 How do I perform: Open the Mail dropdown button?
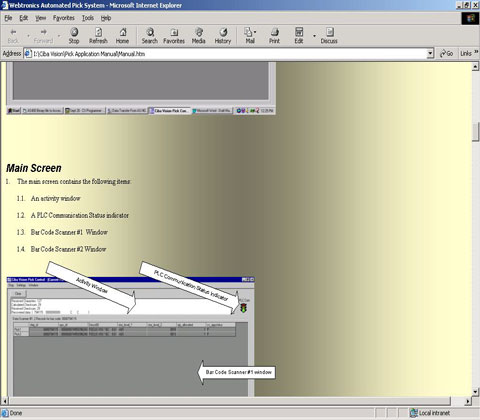tap(250, 36)
